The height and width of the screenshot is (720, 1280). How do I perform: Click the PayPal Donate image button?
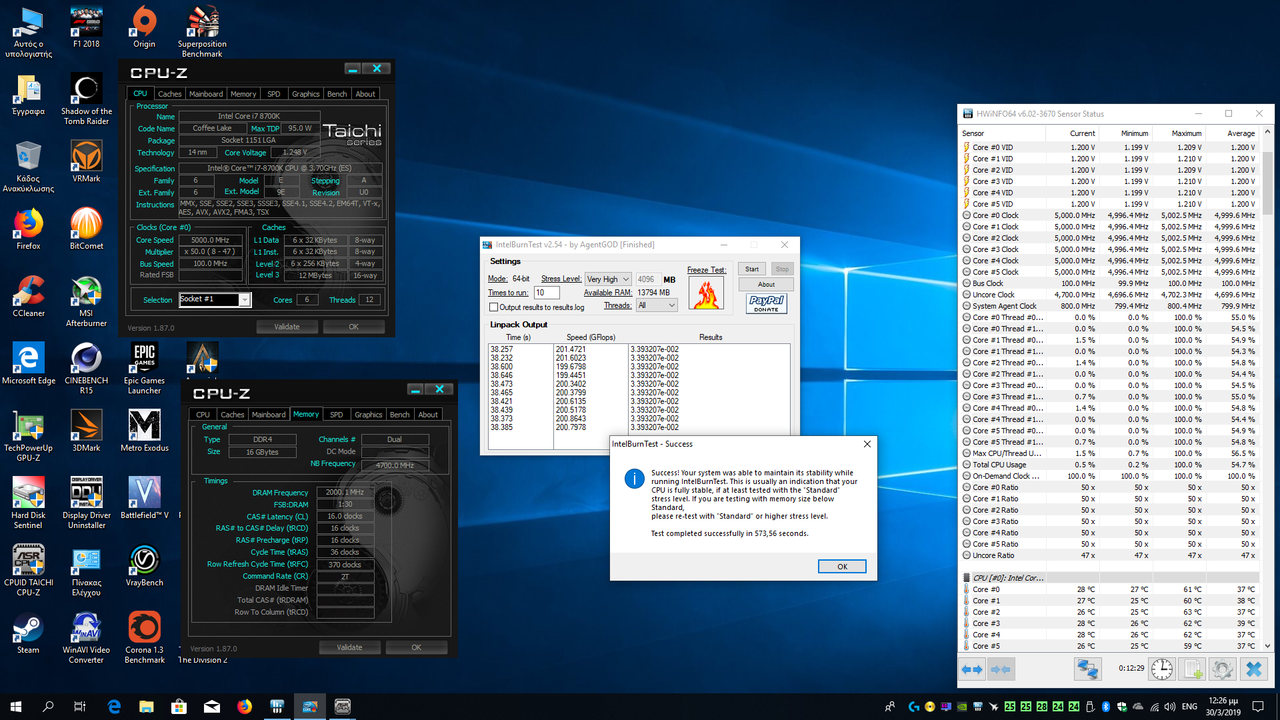[766, 303]
